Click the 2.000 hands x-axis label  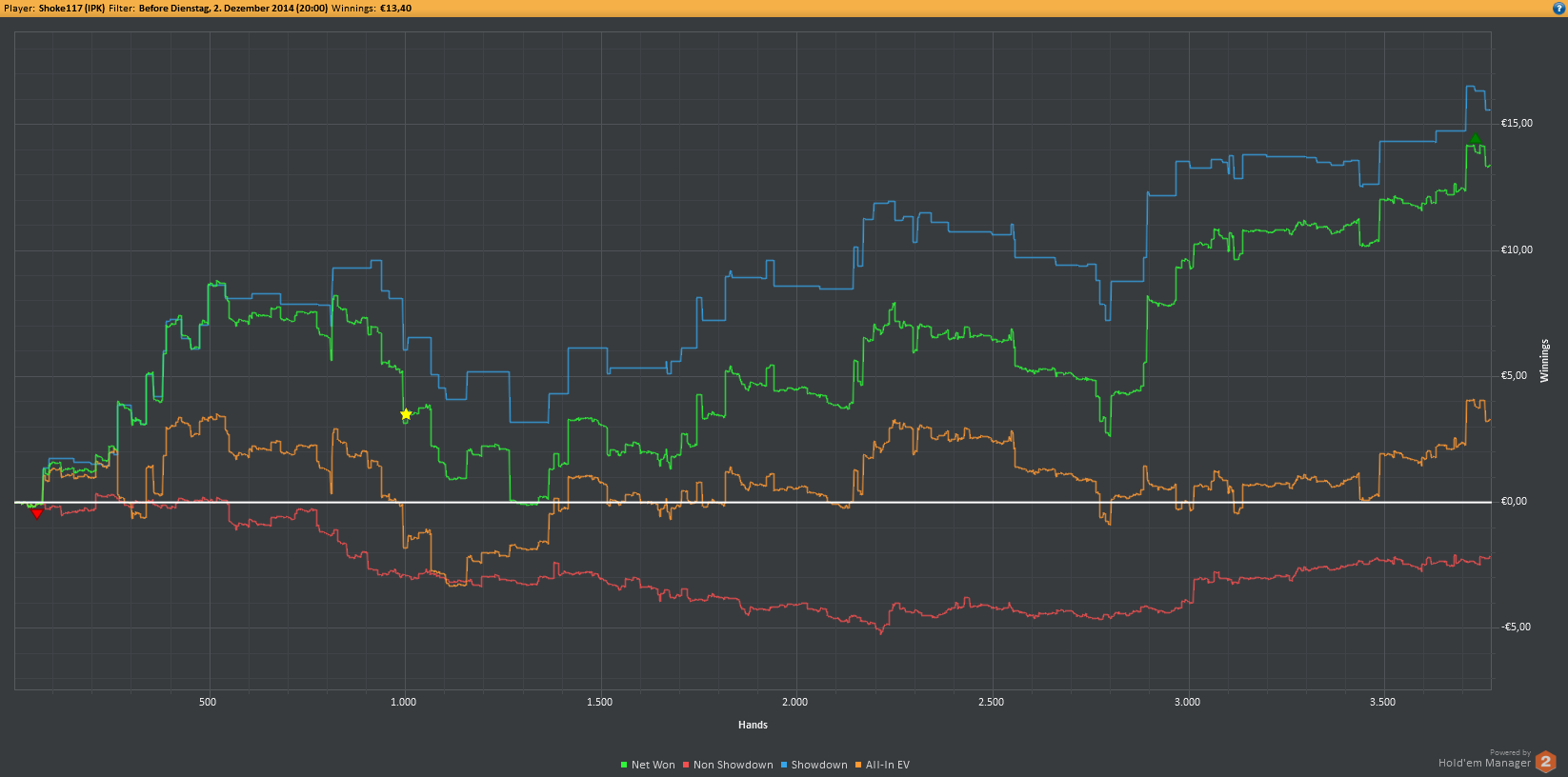pyautogui.click(x=794, y=702)
